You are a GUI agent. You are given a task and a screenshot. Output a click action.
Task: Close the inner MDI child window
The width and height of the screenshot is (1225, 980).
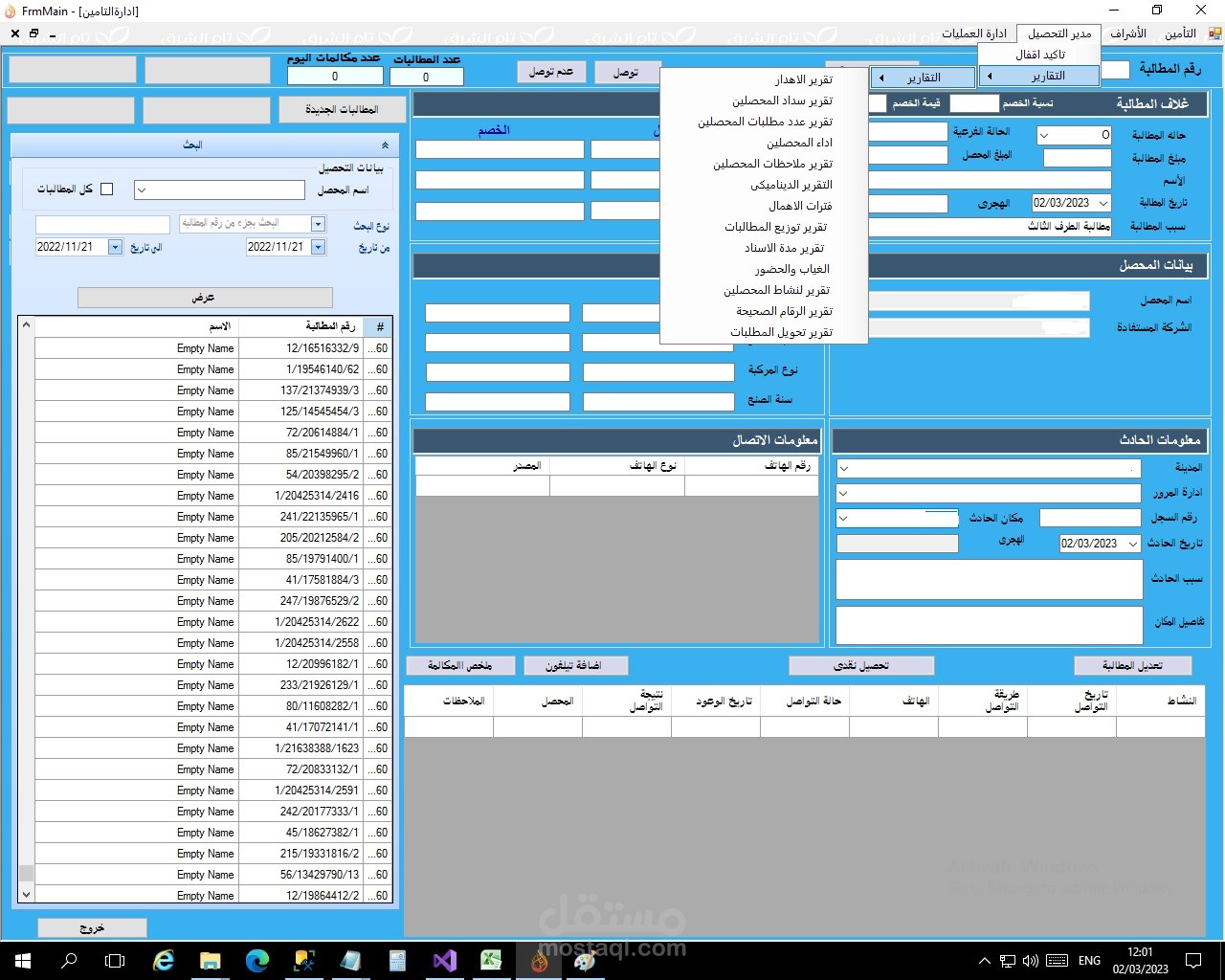point(14,33)
